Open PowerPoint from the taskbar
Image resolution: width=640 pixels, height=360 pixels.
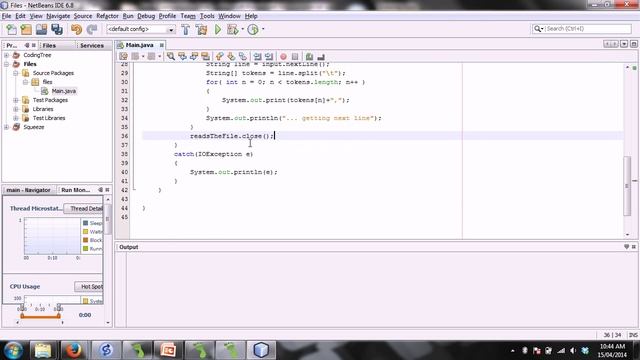(168, 350)
